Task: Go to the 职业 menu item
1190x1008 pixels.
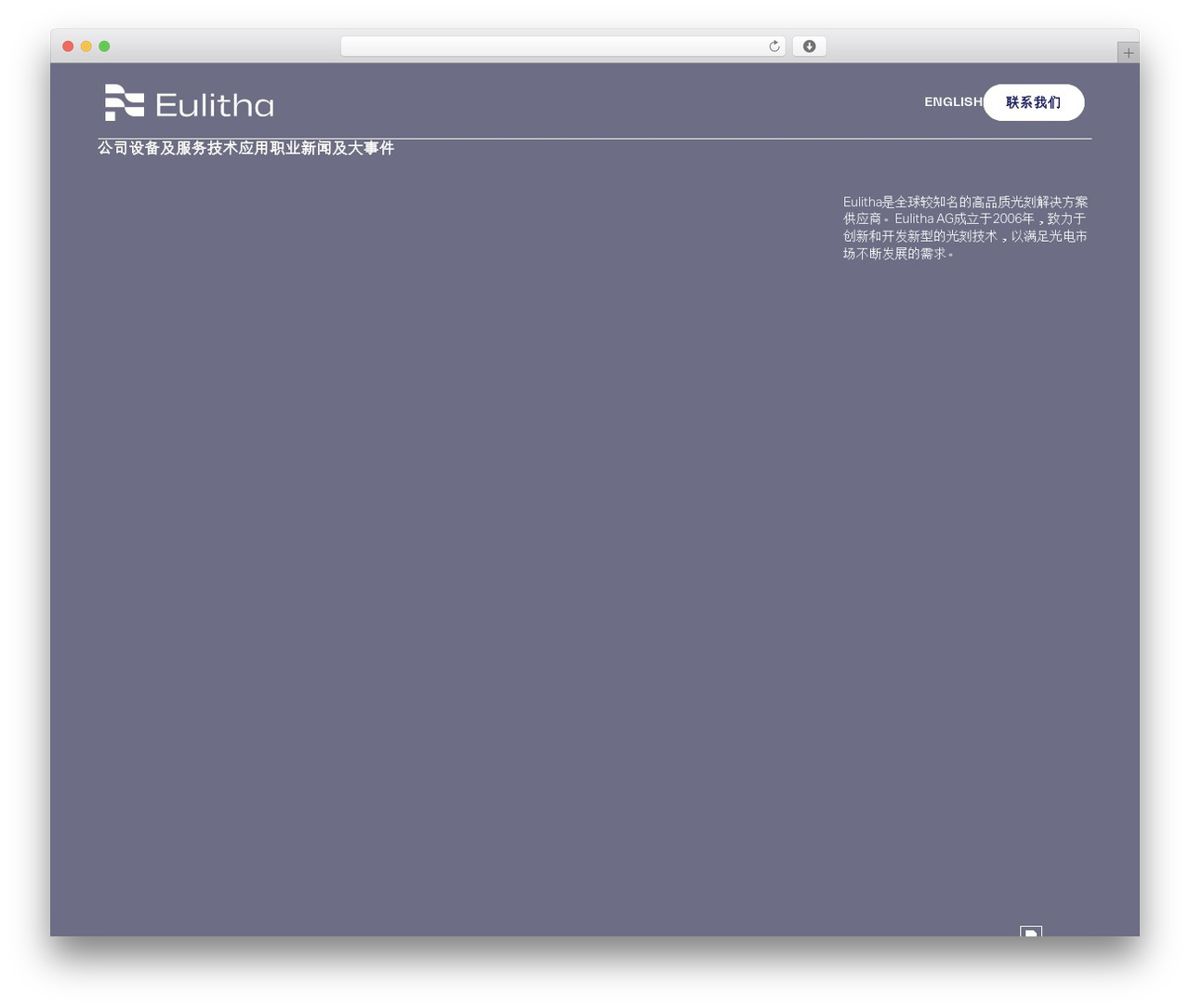Action: point(285,148)
